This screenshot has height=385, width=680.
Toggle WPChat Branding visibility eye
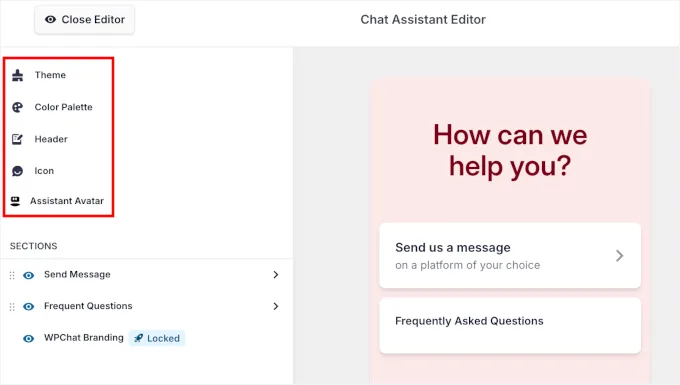(29, 339)
